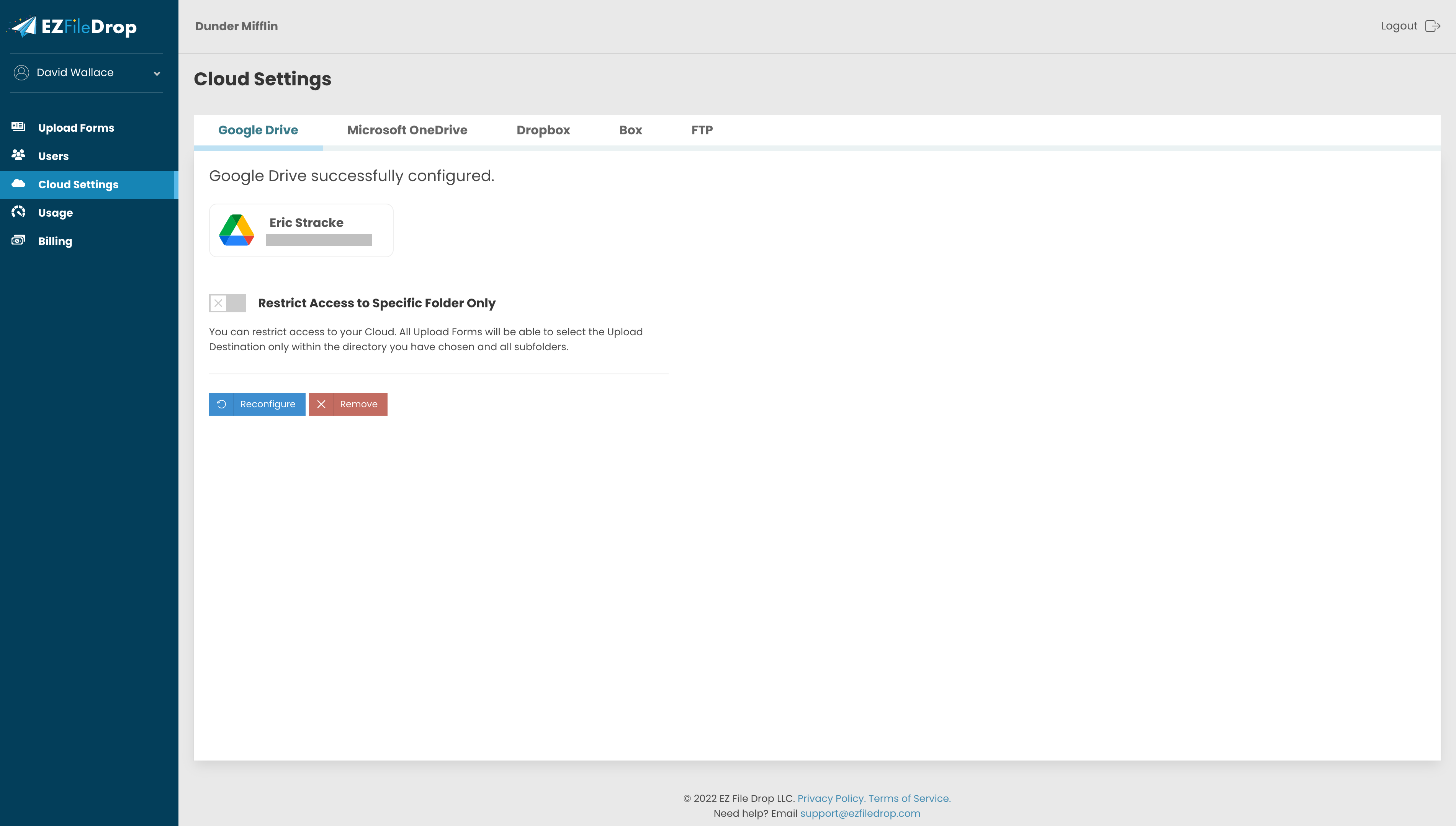Image resolution: width=1456 pixels, height=826 pixels.
Task: Click the Billing money icon
Action: pyautogui.click(x=18, y=240)
